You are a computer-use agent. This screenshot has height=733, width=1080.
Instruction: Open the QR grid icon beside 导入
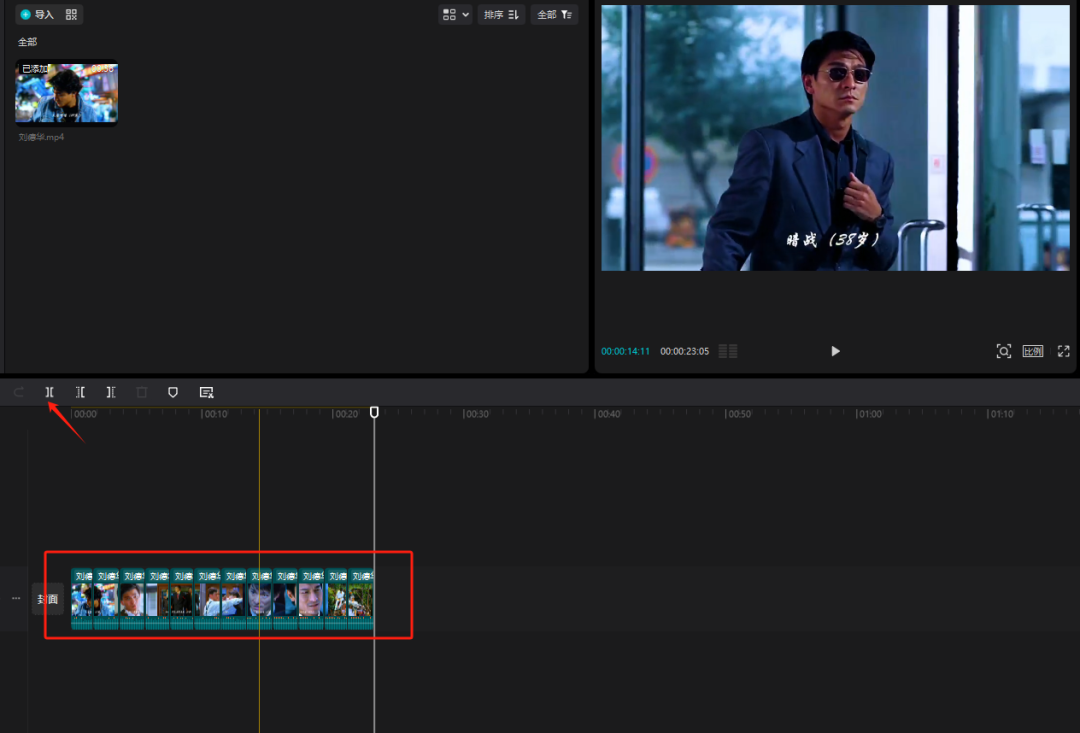coord(71,14)
